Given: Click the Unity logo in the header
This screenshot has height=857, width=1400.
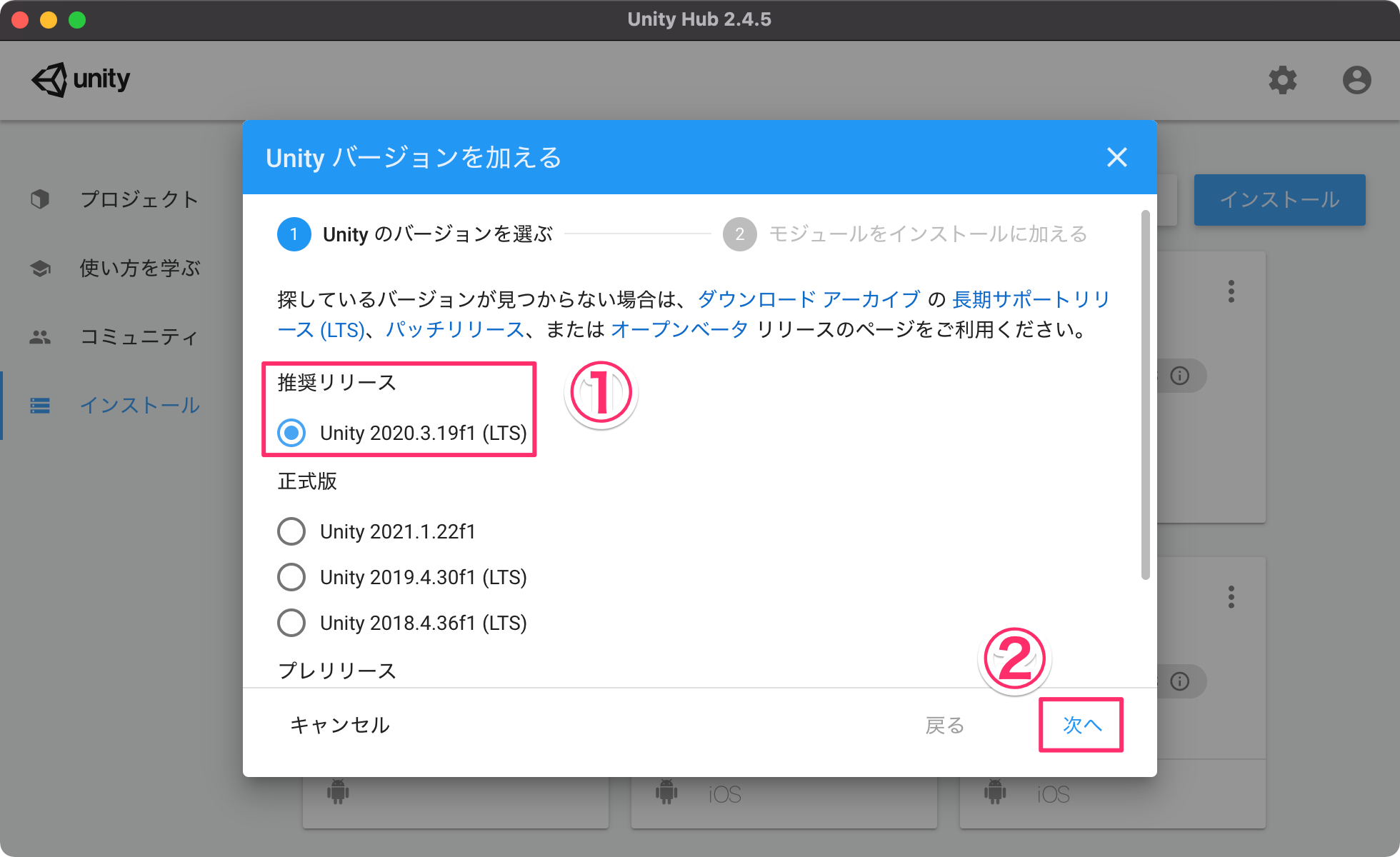Looking at the screenshot, I should tap(81, 79).
